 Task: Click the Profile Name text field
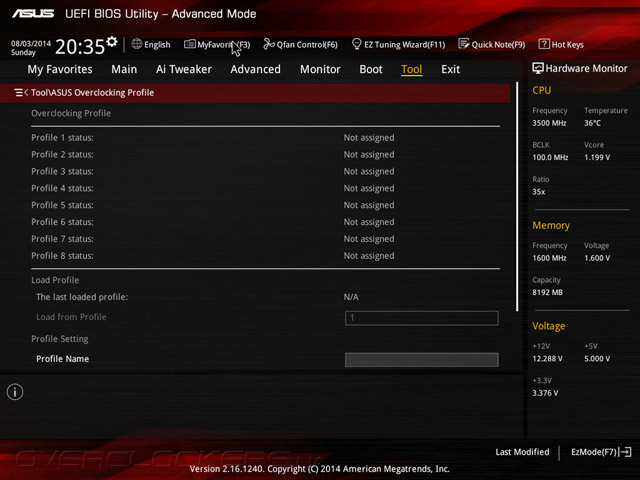tap(422, 360)
